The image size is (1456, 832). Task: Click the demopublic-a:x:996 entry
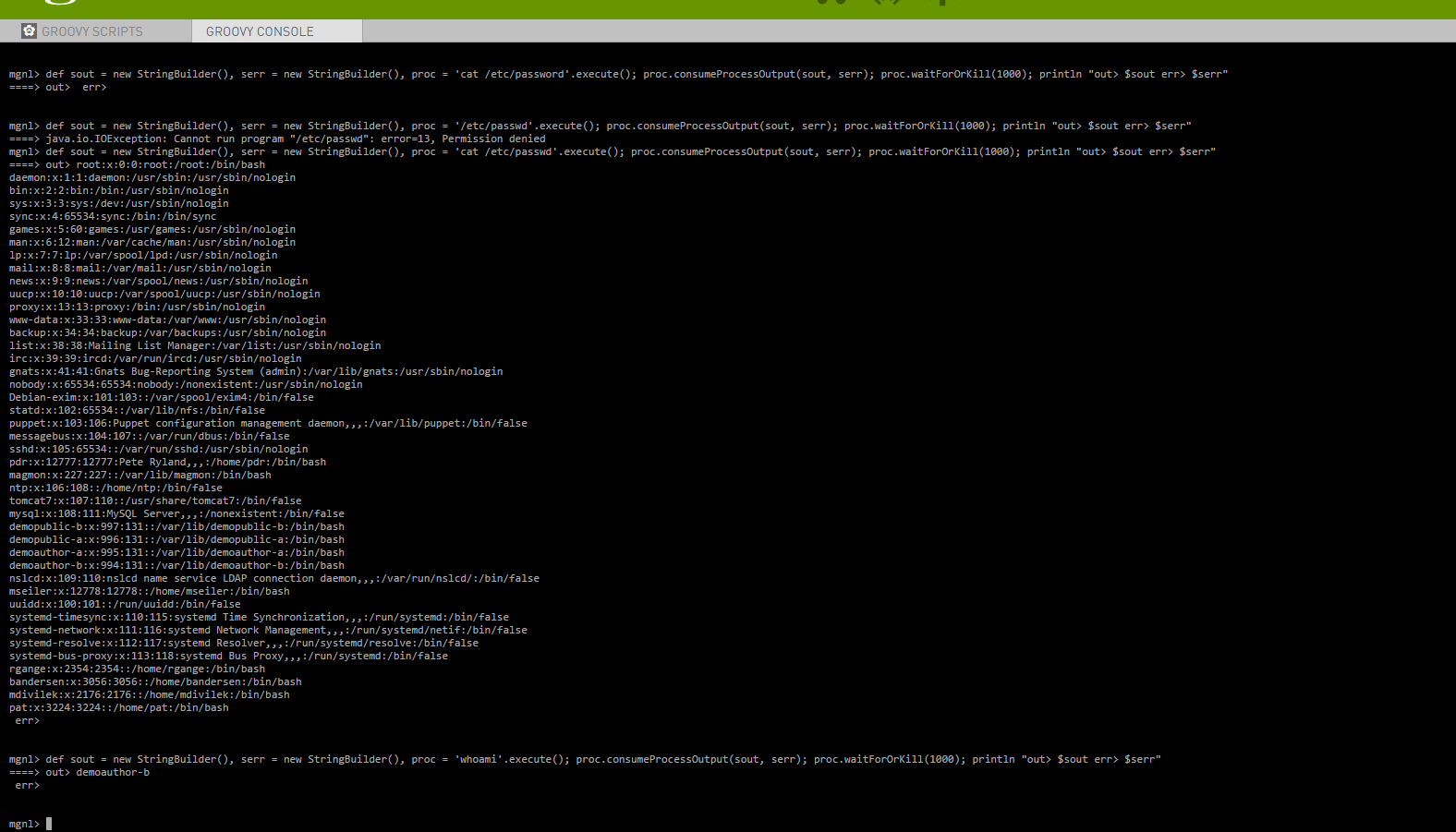pos(176,539)
